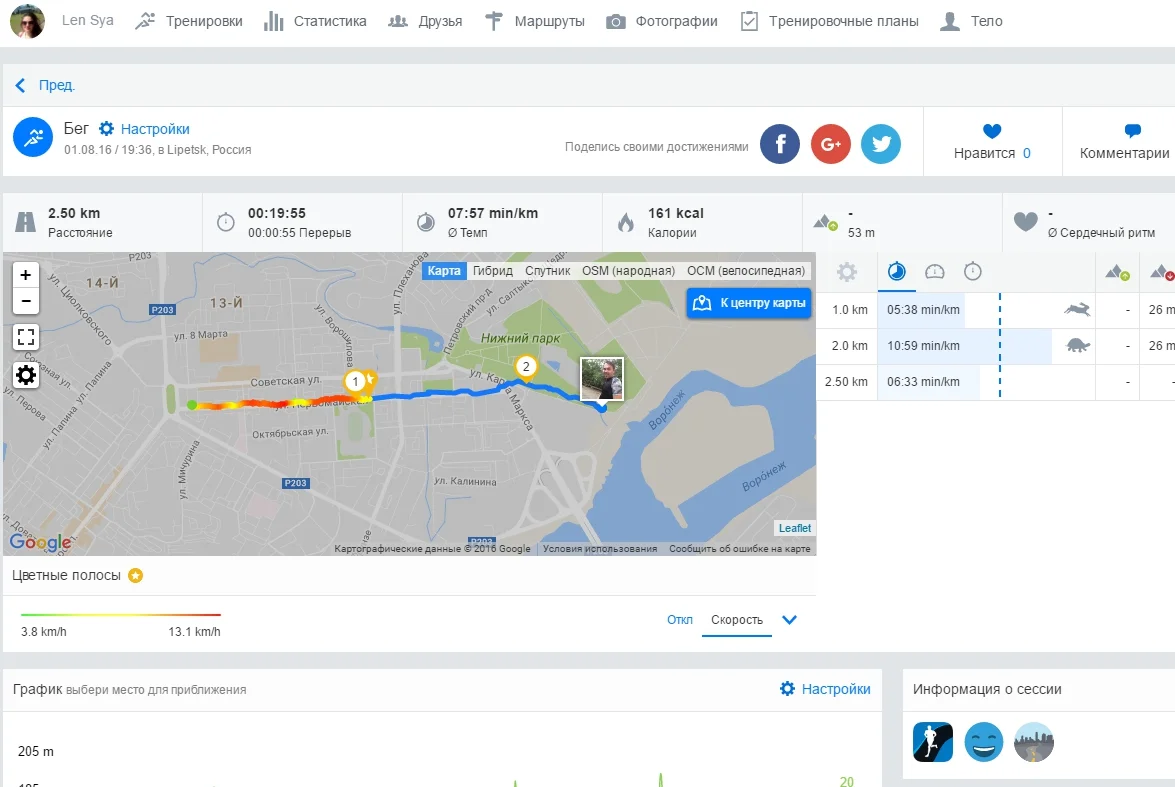Image resolution: width=1175 pixels, height=787 pixels.
Task: Toggle fullscreen map view
Action: coord(25,337)
